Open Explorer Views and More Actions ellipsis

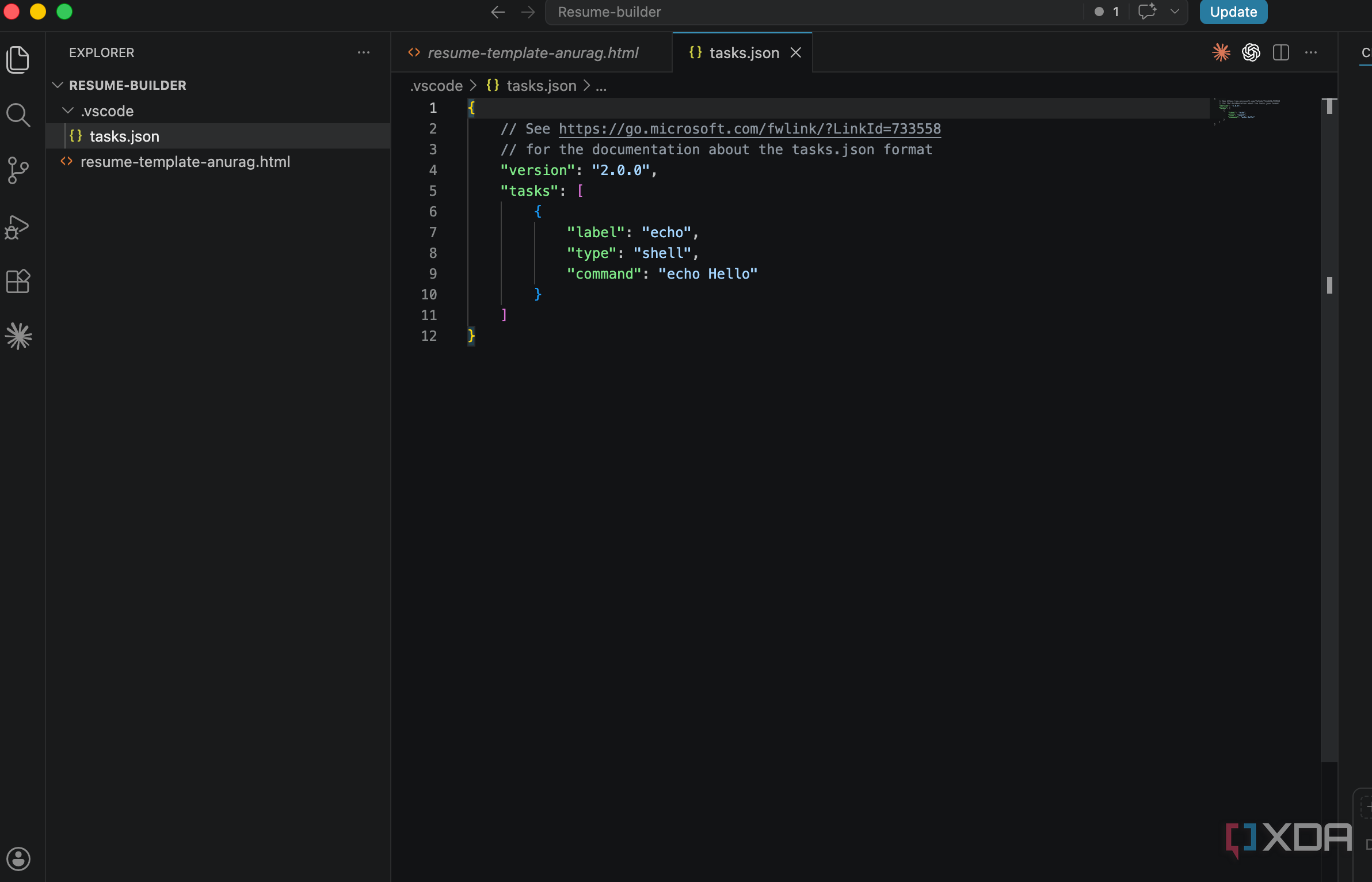363,52
